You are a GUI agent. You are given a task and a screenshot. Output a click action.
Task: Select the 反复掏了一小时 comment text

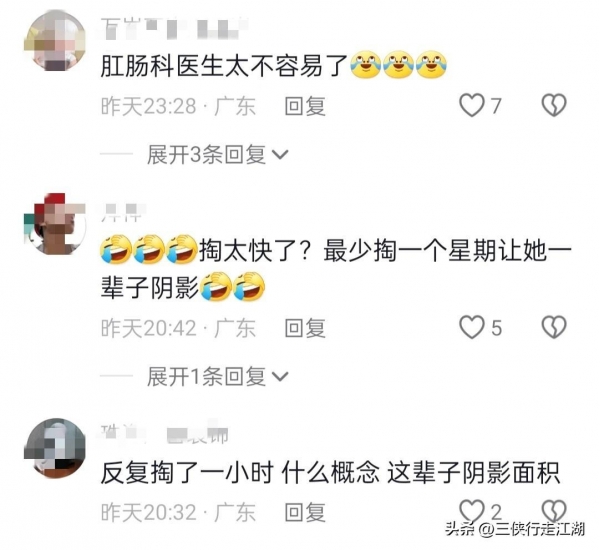click(330, 473)
